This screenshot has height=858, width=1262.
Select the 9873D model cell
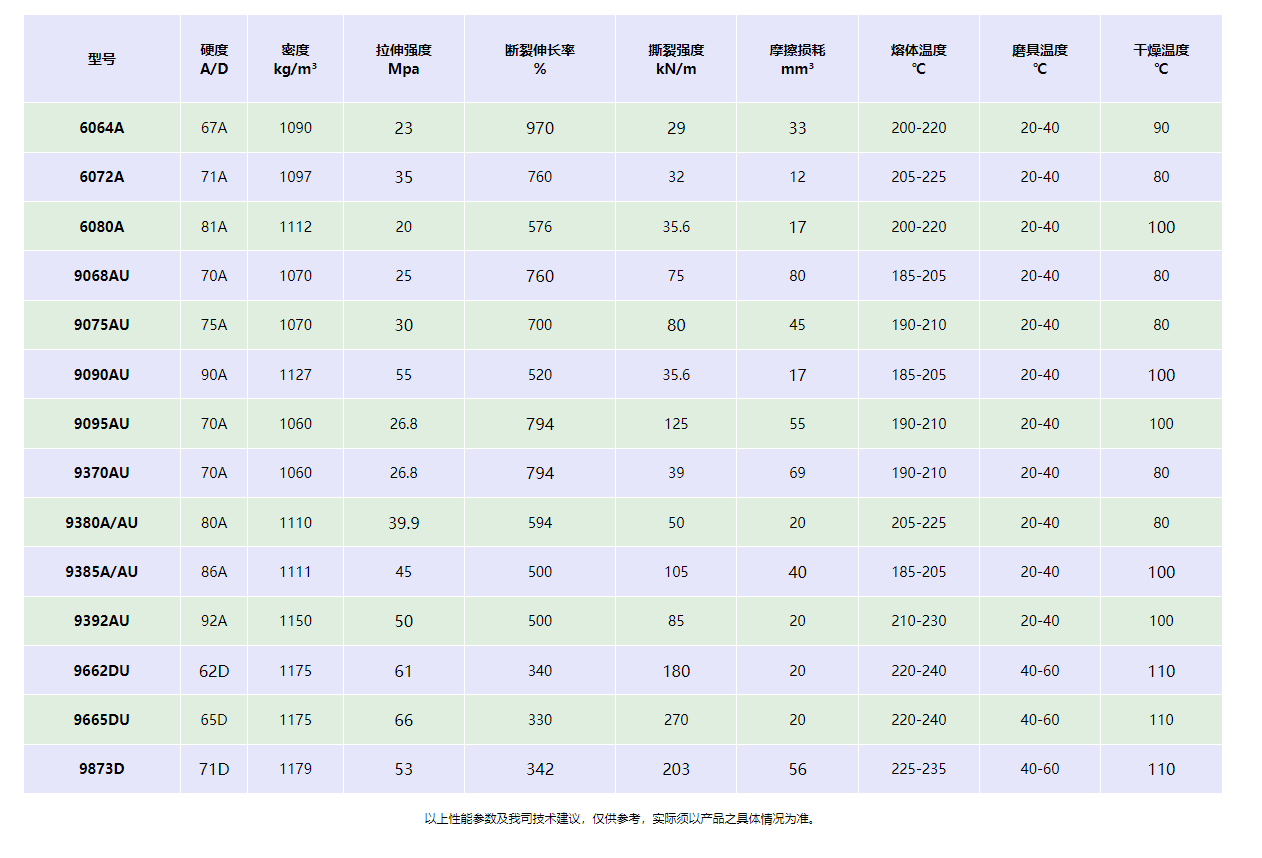tap(101, 769)
